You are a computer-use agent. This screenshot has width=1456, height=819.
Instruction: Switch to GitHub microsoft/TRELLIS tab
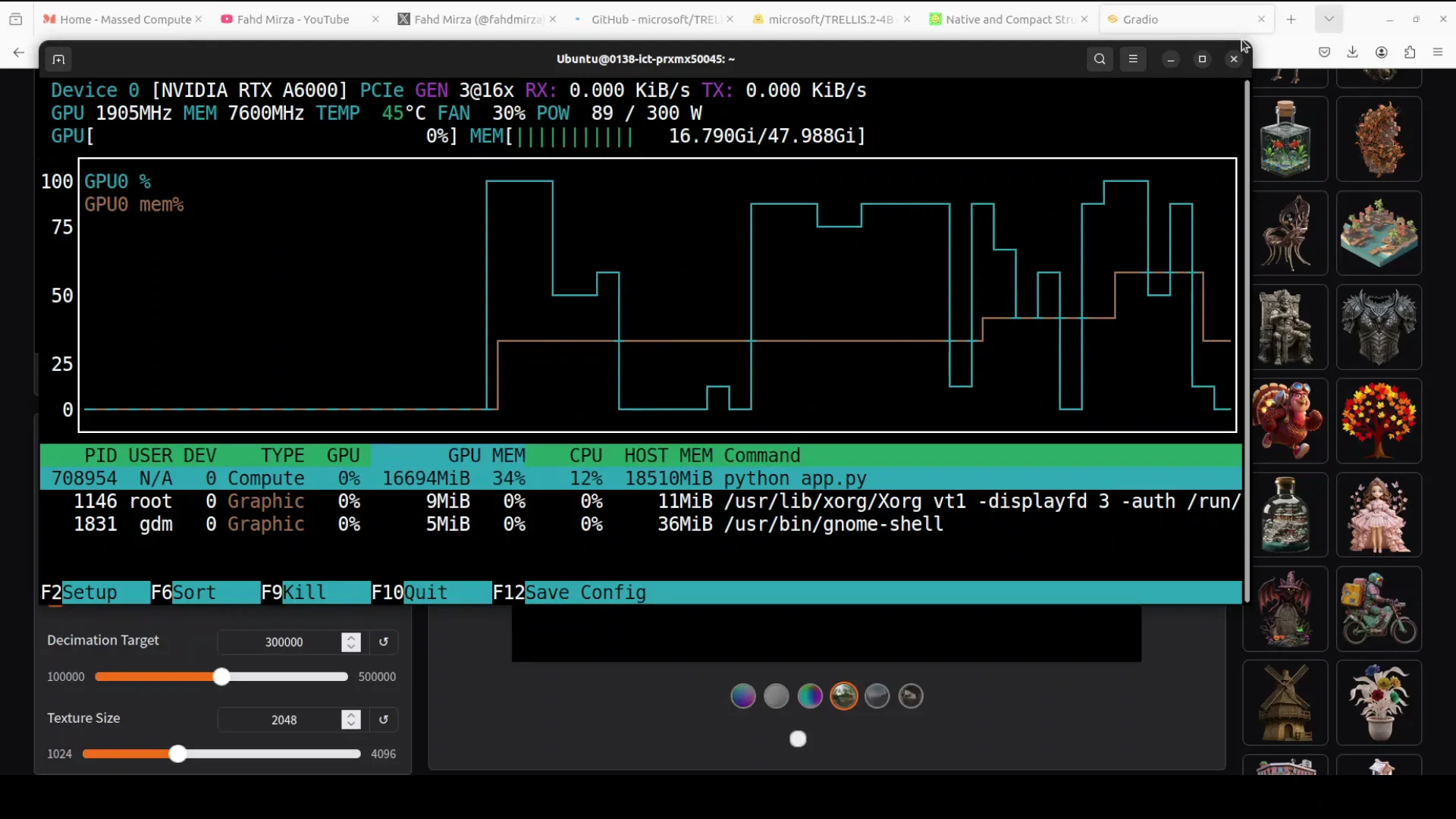(654, 19)
